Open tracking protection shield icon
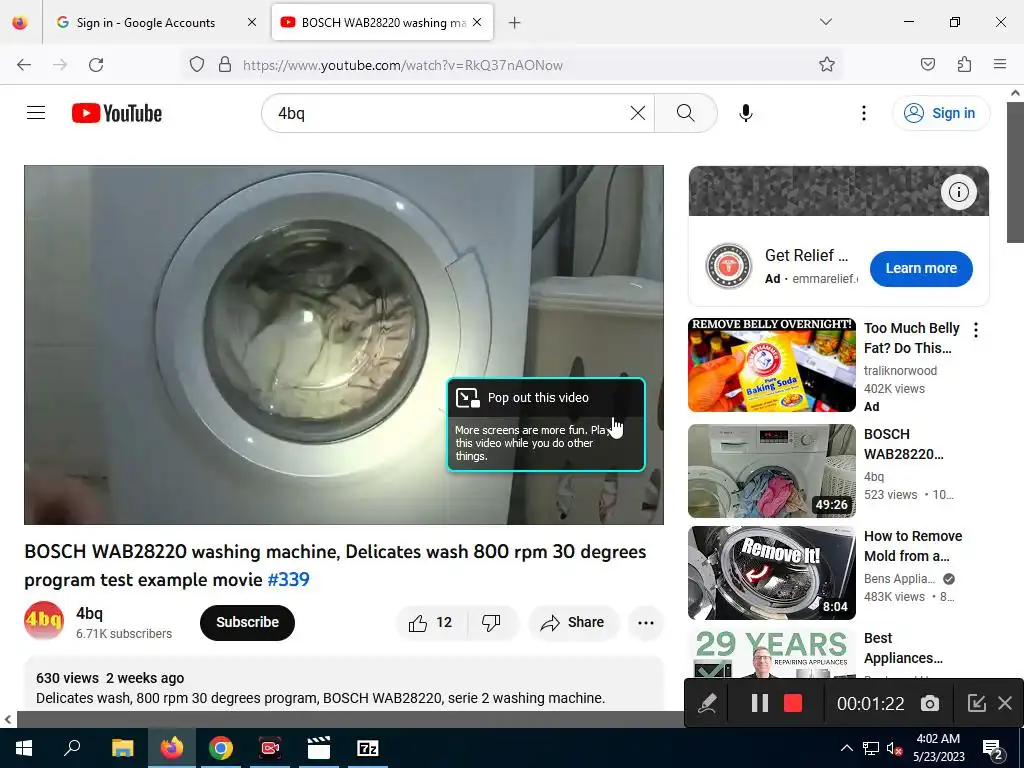Viewport: 1024px width, 768px height. (x=197, y=65)
